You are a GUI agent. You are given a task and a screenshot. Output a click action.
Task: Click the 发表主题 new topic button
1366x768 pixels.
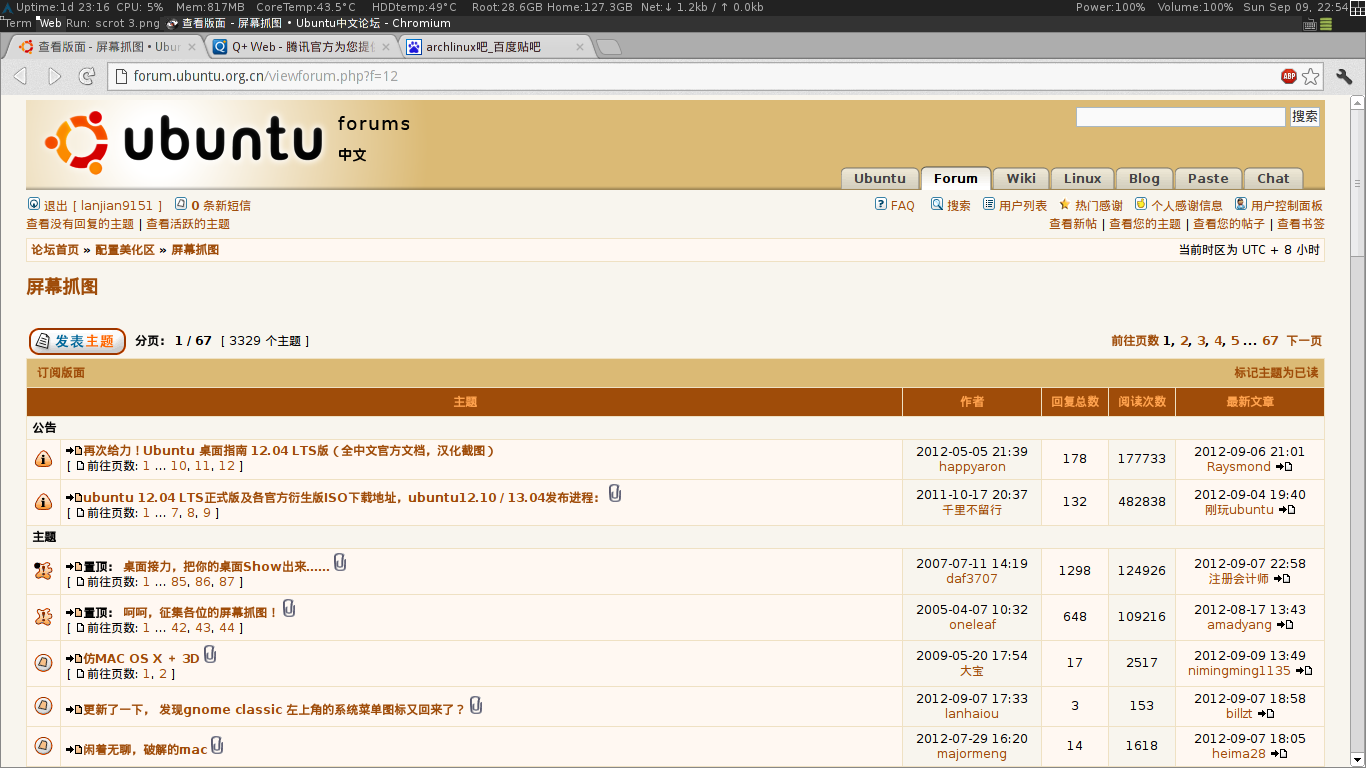77,341
